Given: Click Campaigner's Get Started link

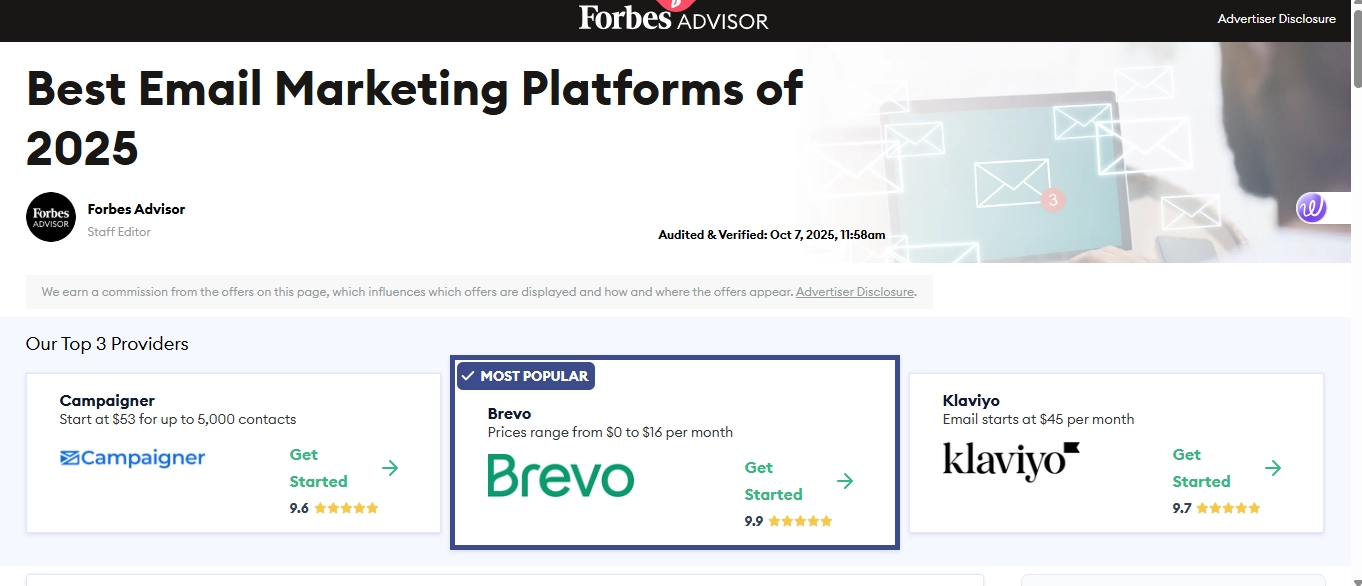Looking at the screenshot, I should pos(318,468).
